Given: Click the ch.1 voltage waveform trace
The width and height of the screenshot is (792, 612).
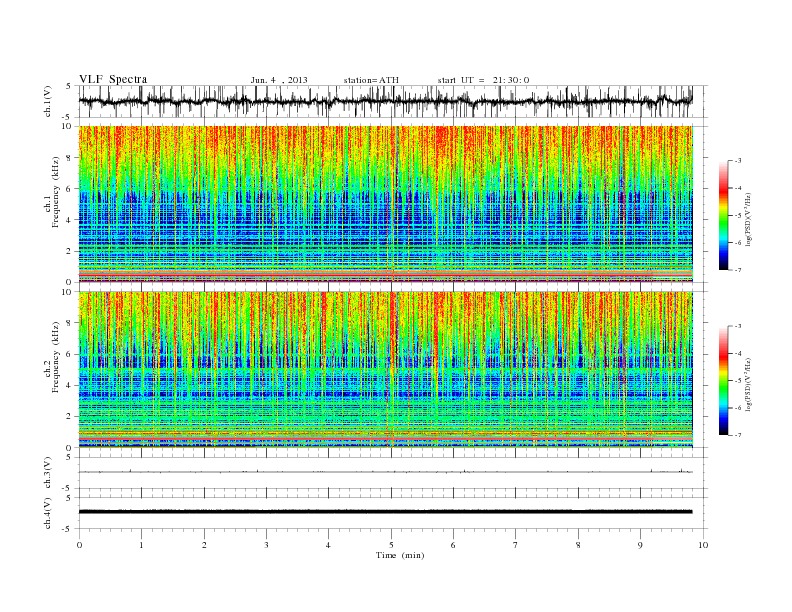Looking at the screenshot, I should (x=386, y=101).
